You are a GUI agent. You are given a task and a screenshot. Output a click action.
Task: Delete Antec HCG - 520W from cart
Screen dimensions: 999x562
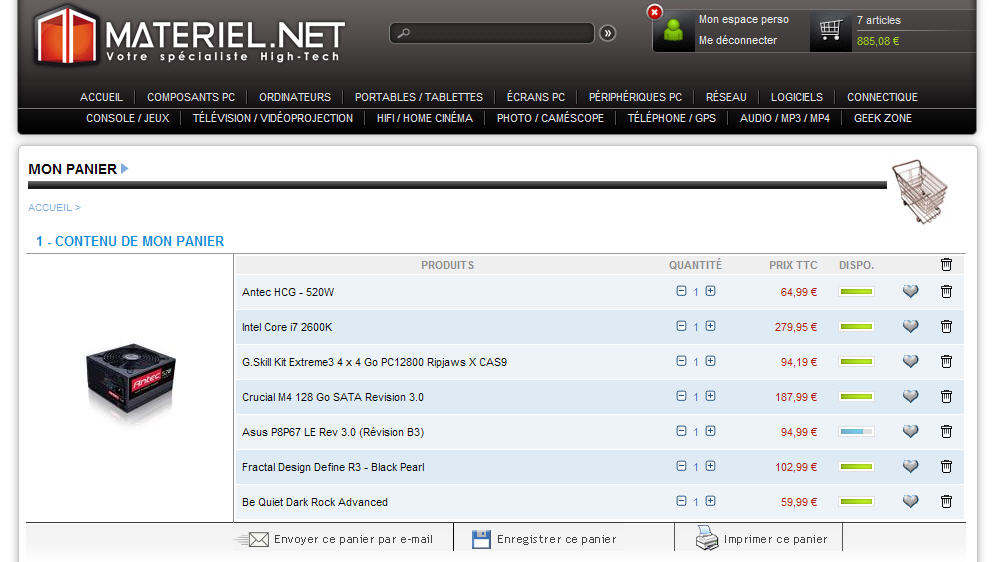point(946,292)
